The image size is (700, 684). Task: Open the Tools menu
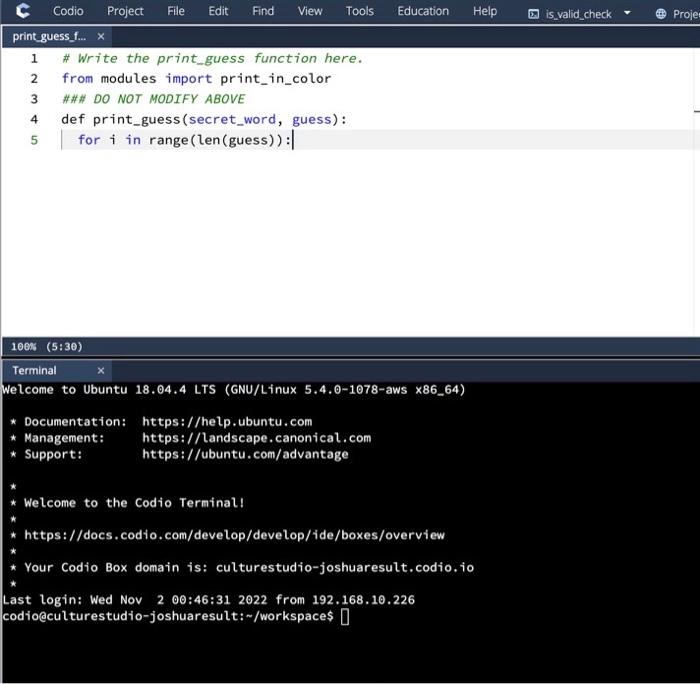coord(359,11)
